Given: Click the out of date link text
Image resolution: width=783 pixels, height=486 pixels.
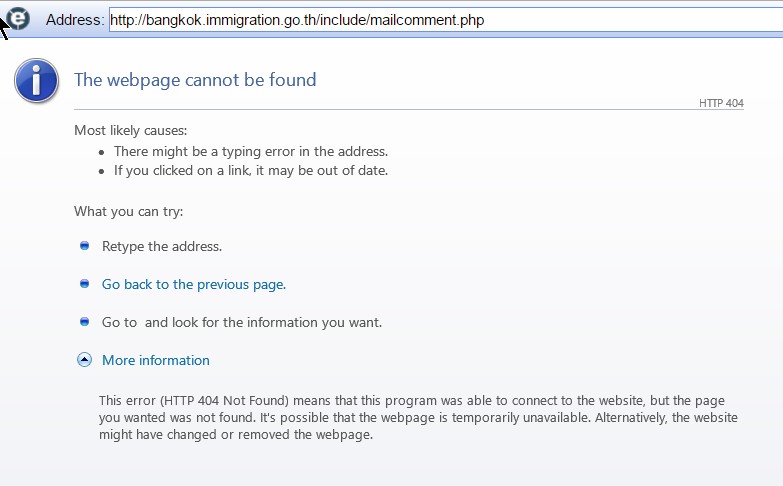Looking at the screenshot, I should pyautogui.click(x=251, y=171).
